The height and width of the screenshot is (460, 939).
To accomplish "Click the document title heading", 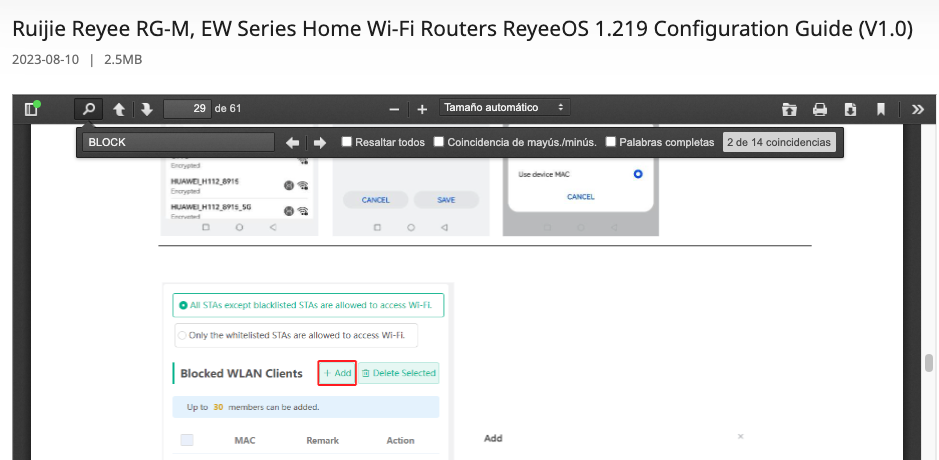I will tap(462, 29).
